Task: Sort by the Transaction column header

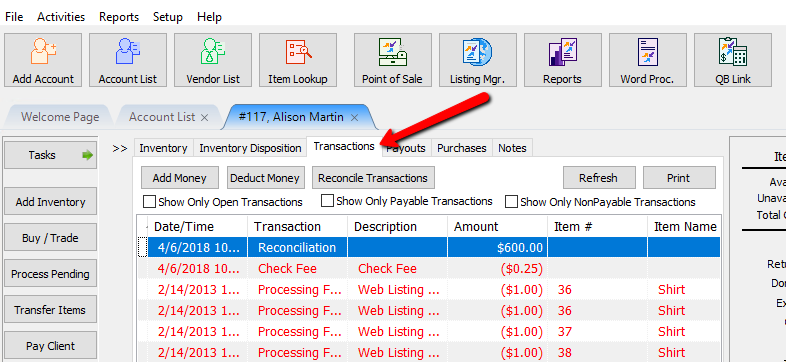Action: (x=297, y=227)
